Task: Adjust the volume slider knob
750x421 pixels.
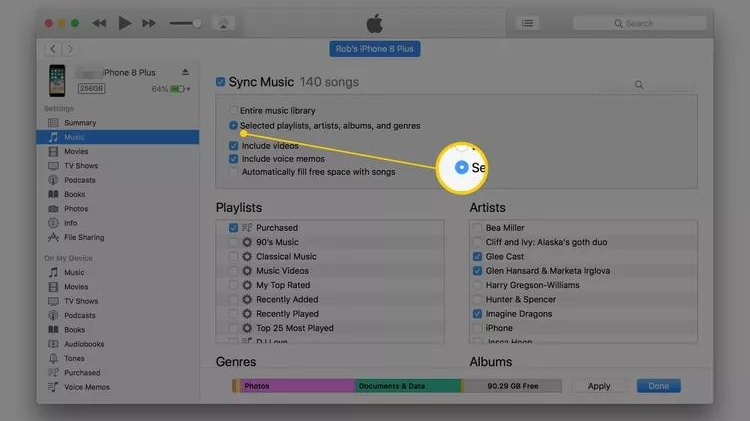Action: click(x=197, y=23)
